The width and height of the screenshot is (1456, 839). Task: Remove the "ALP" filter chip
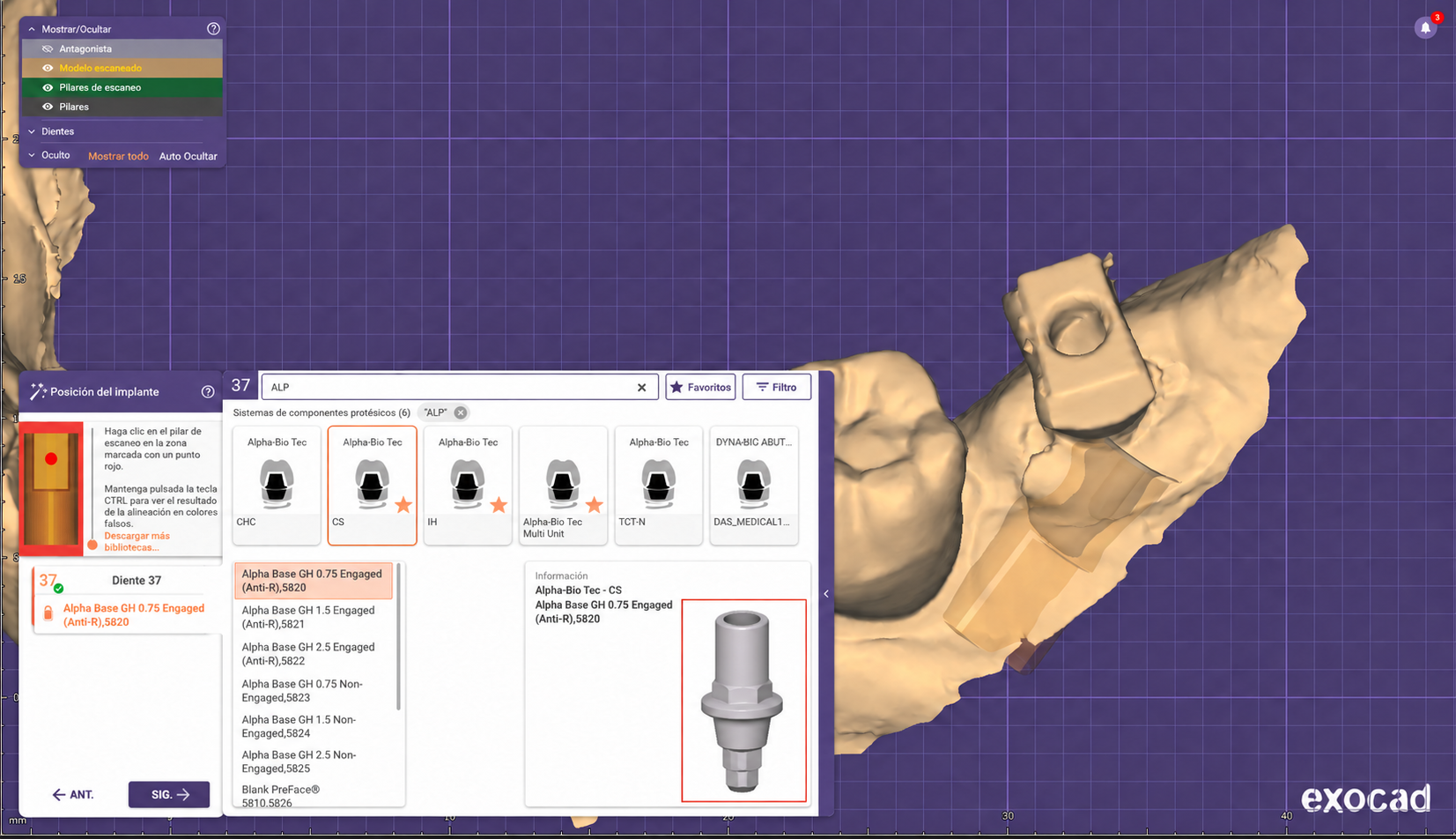pos(461,412)
